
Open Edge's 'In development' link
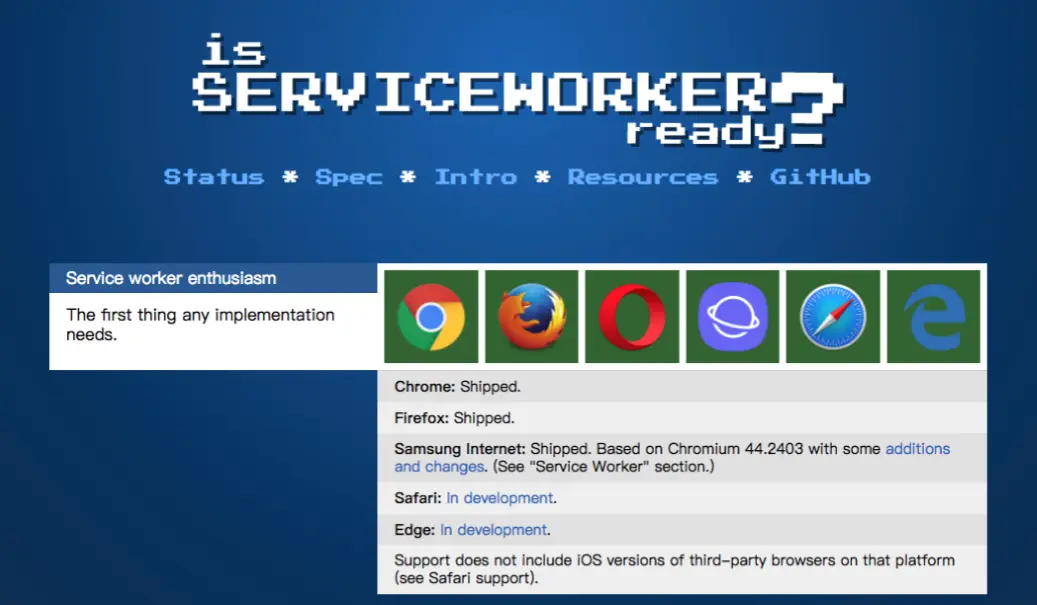click(x=493, y=530)
